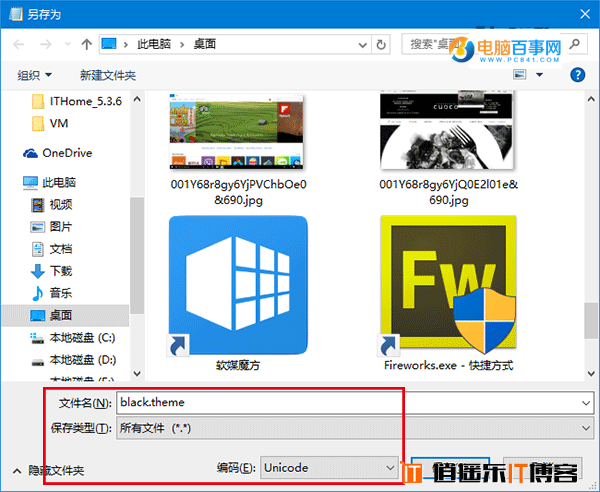Viewport: 600px width, 492px height.
Task: Select the ITHome_5.3.6 folder
Action: pyautogui.click(x=77, y=101)
